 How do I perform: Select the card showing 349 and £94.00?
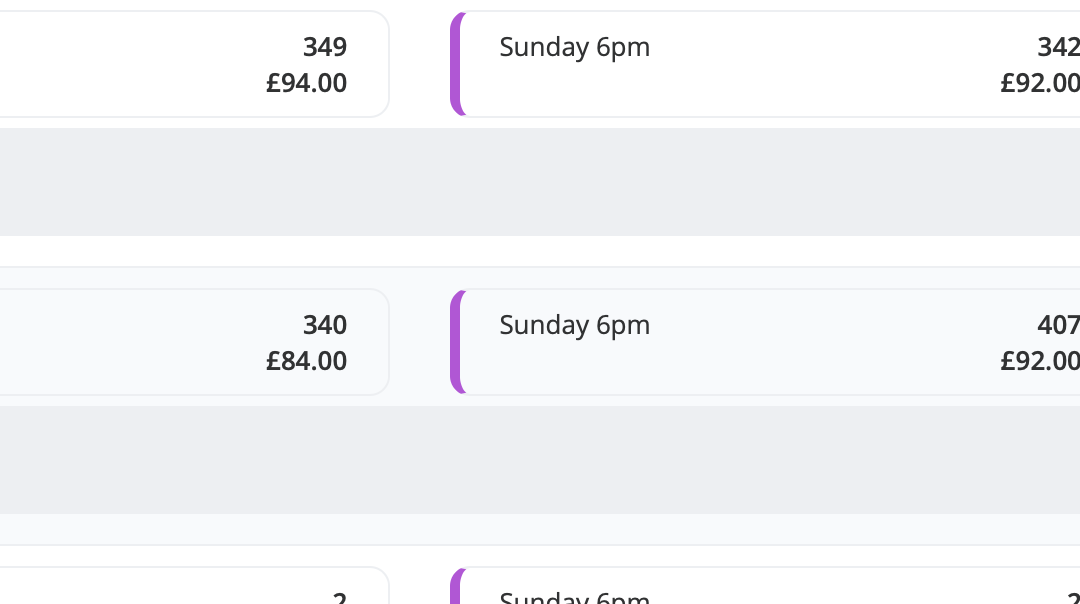[x=194, y=64]
